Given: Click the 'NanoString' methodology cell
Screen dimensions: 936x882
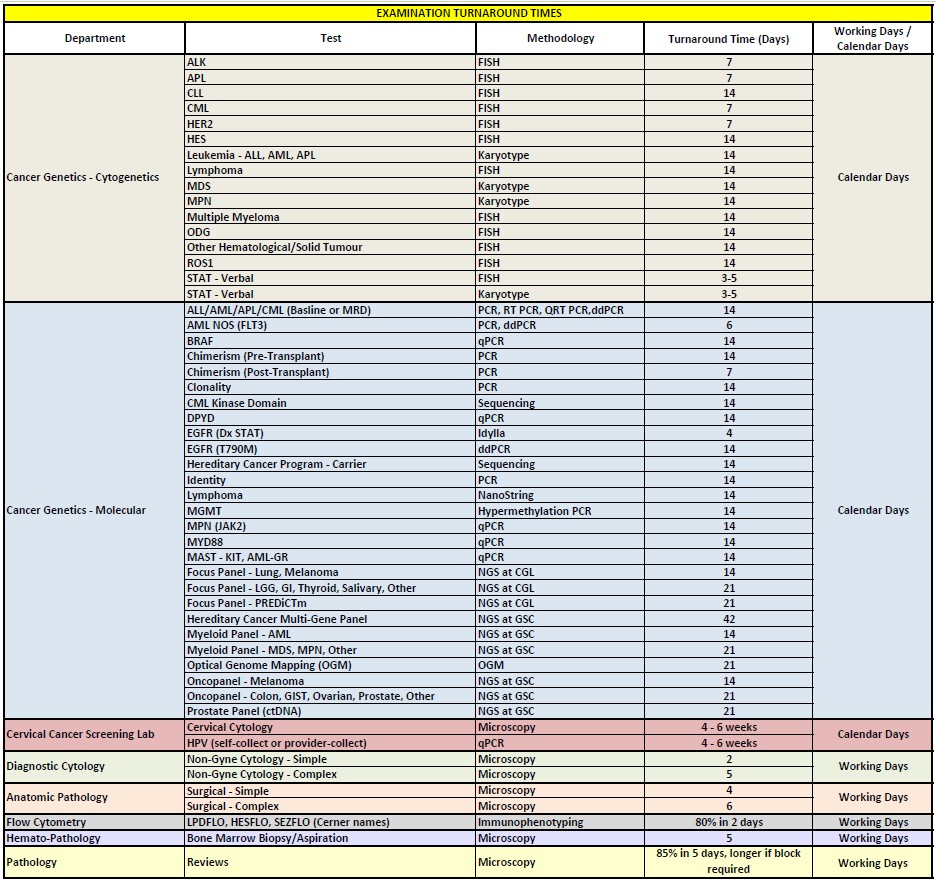Looking at the screenshot, I should tap(560, 495).
